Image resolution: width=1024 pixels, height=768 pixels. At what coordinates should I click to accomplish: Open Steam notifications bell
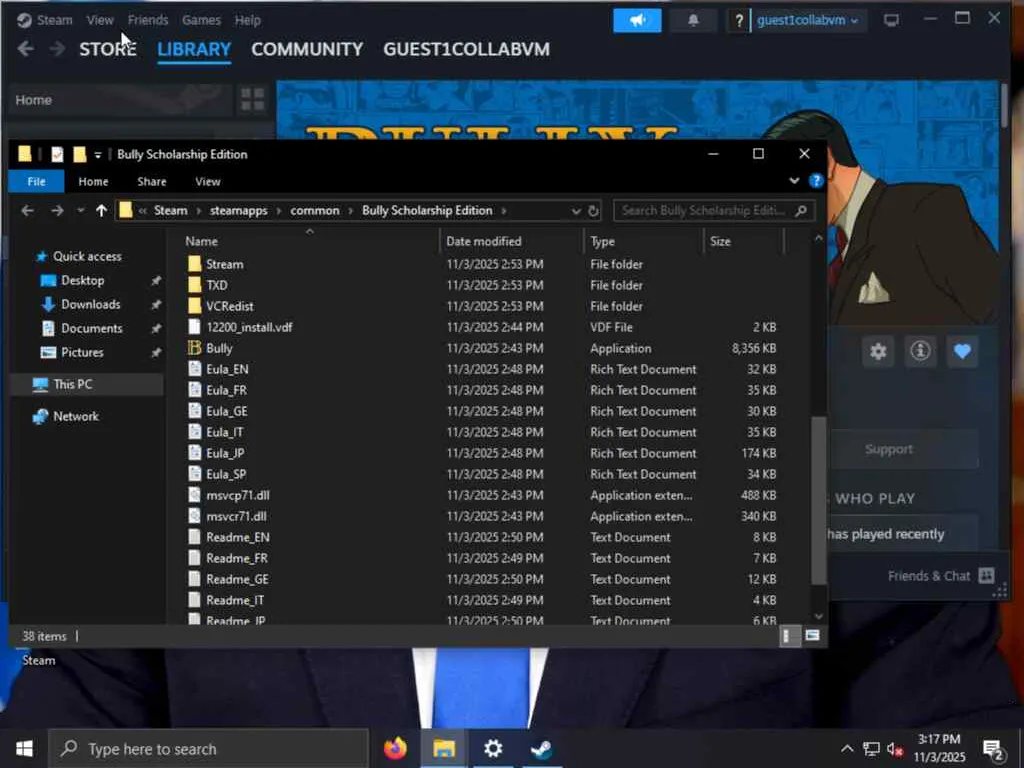pos(693,20)
